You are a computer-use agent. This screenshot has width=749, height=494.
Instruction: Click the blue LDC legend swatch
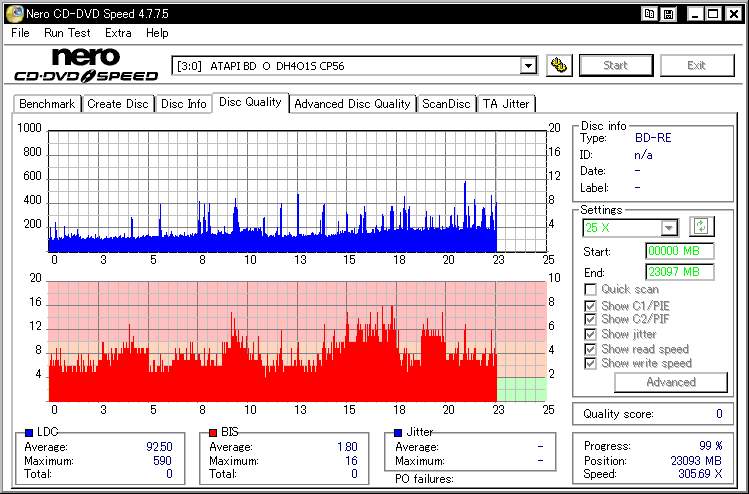pyautogui.click(x=29, y=433)
